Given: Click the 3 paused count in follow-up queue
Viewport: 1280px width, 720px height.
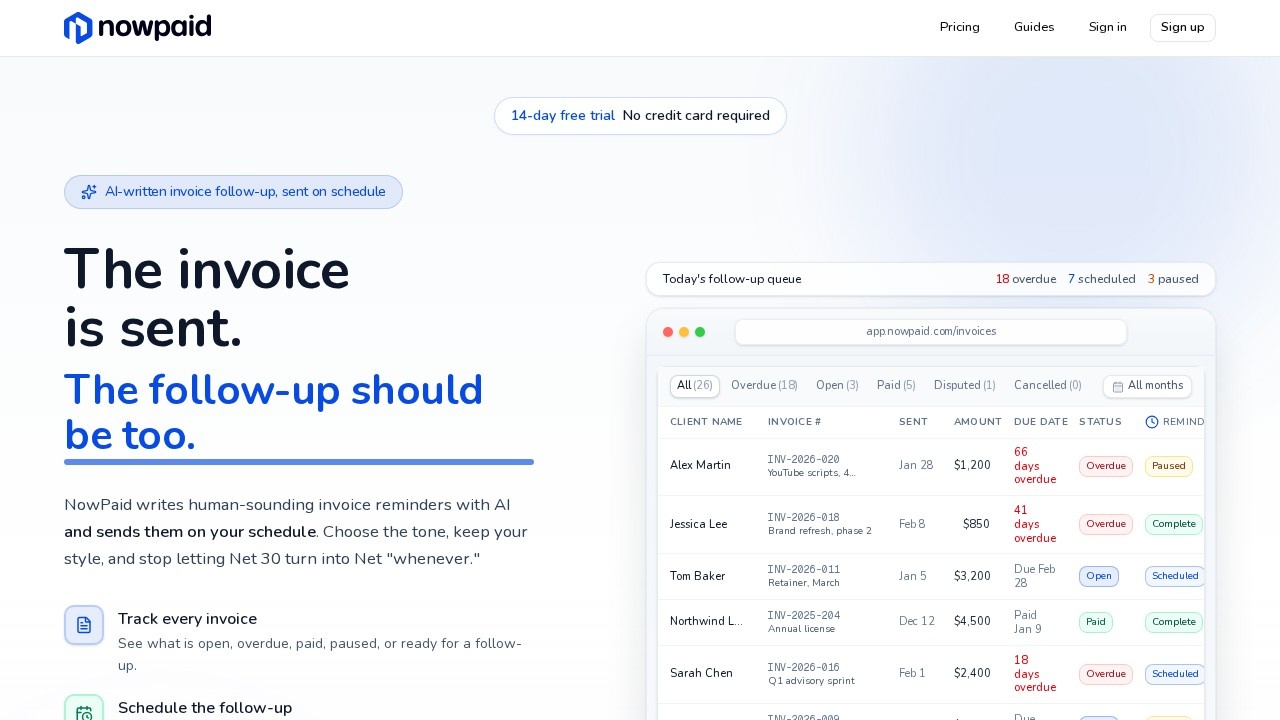Looking at the screenshot, I should pos(1173,280).
